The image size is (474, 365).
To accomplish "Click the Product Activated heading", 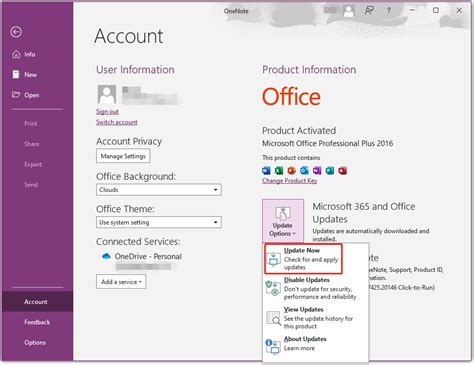I will [x=299, y=131].
